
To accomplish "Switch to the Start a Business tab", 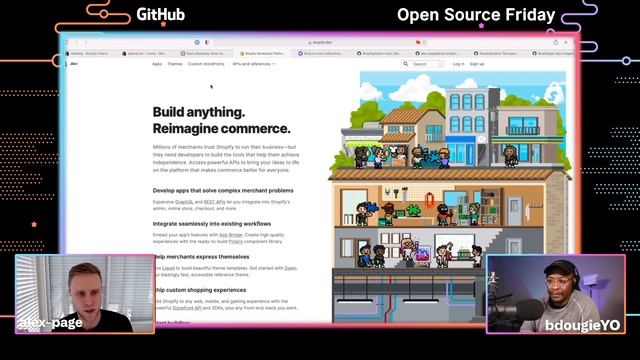I will tap(204, 53).
